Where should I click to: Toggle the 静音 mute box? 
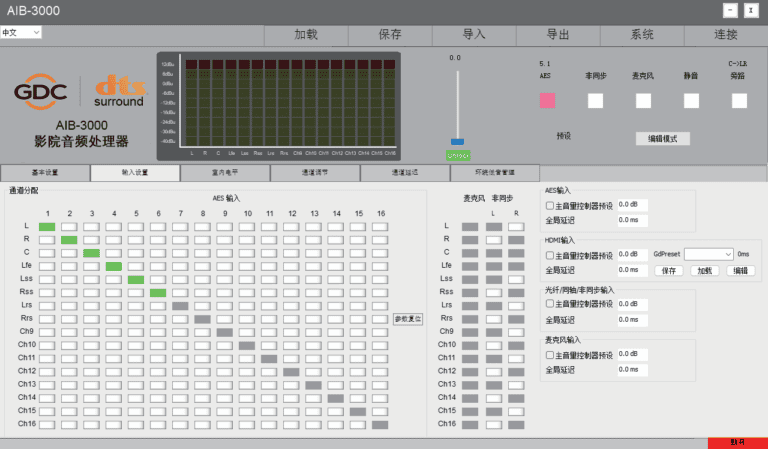pyautogui.click(x=691, y=100)
